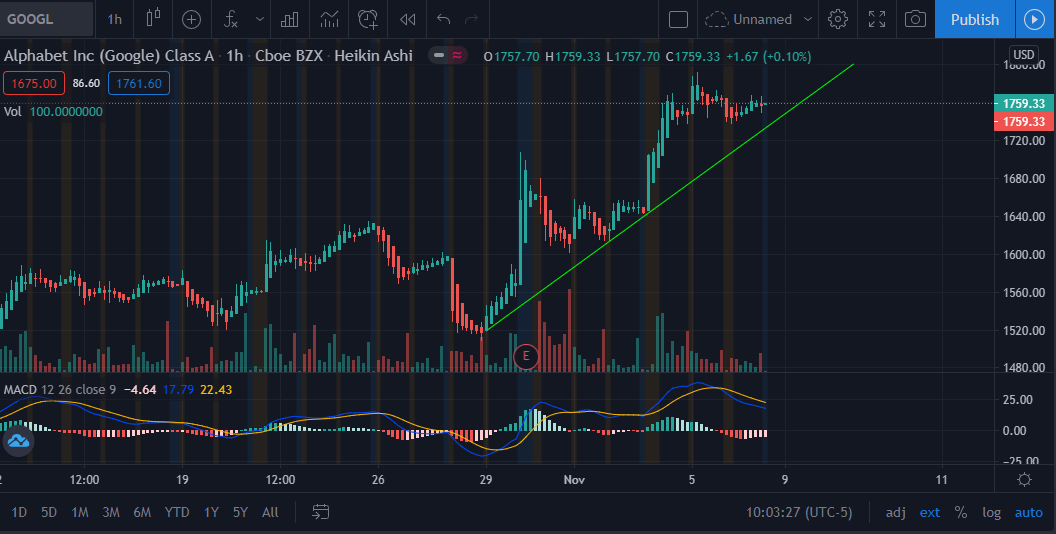
Task: Click the Compare or add symbol icon
Action: [191, 20]
